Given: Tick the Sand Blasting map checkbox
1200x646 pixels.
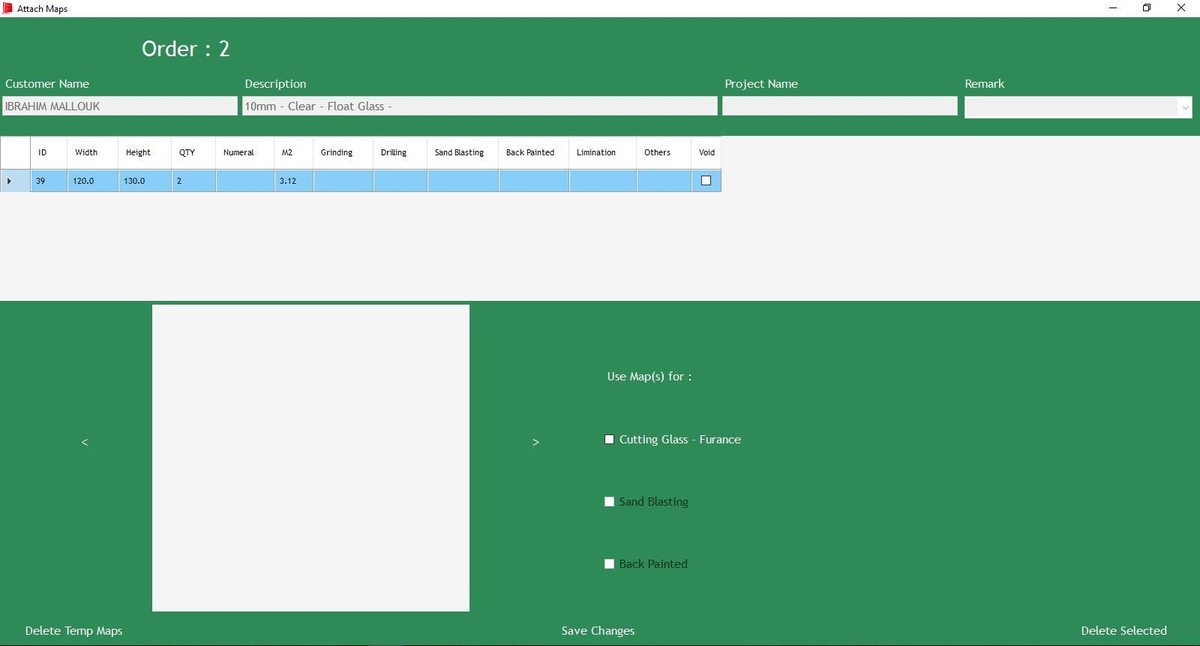Looking at the screenshot, I should coord(609,502).
